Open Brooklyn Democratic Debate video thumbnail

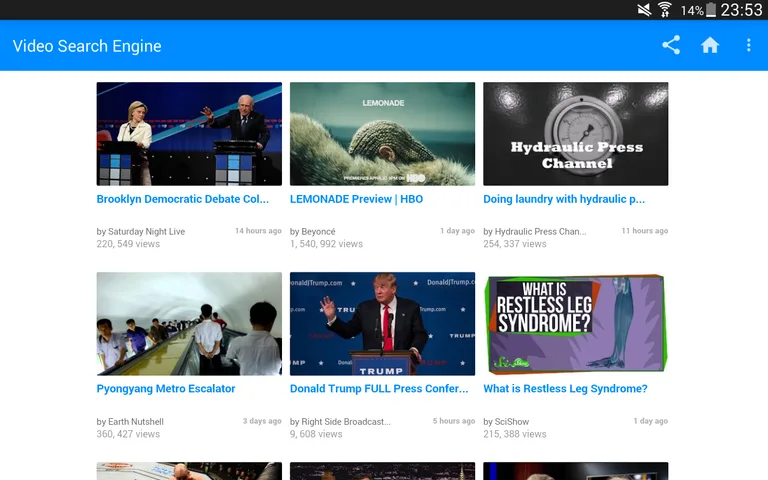(189, 134)
